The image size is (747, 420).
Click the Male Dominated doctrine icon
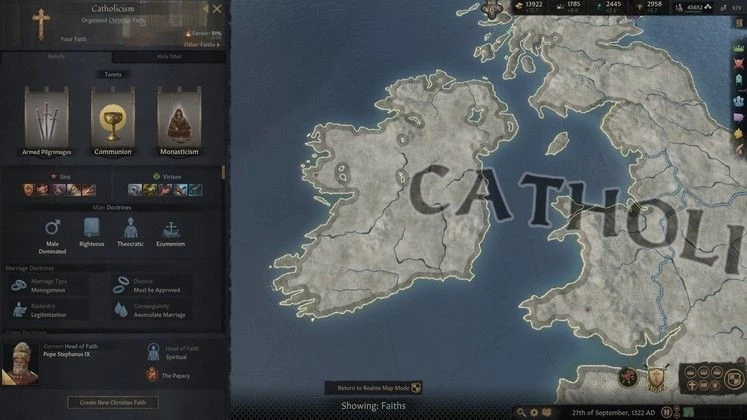[52, 228]
